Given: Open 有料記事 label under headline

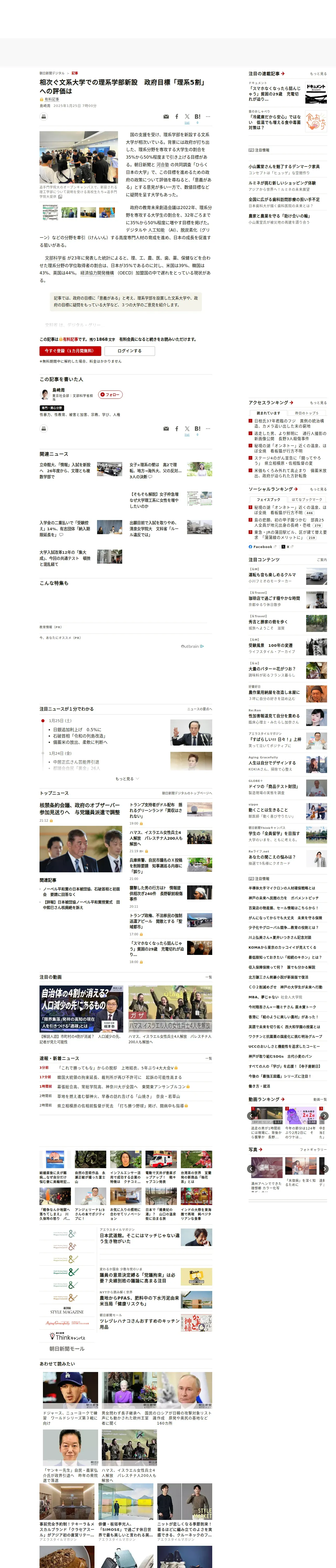Looking at the screenshot, I should (52, 99).
